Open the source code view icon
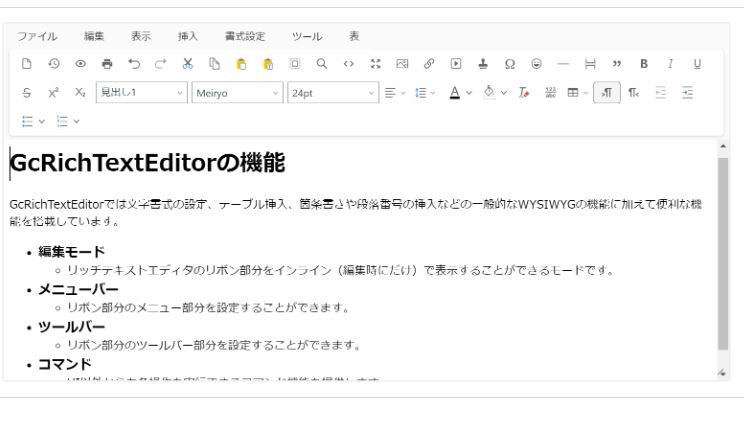744x423 pixels. click(349, 64)
